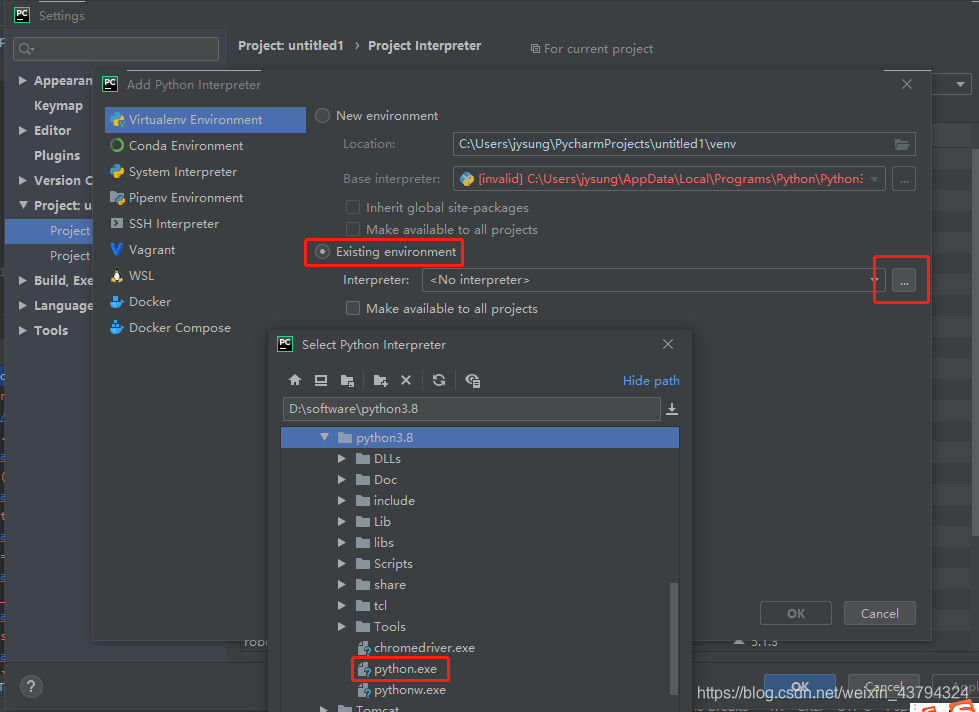
Task: Jump to project directory in file chooser
Action: point(348,380)
